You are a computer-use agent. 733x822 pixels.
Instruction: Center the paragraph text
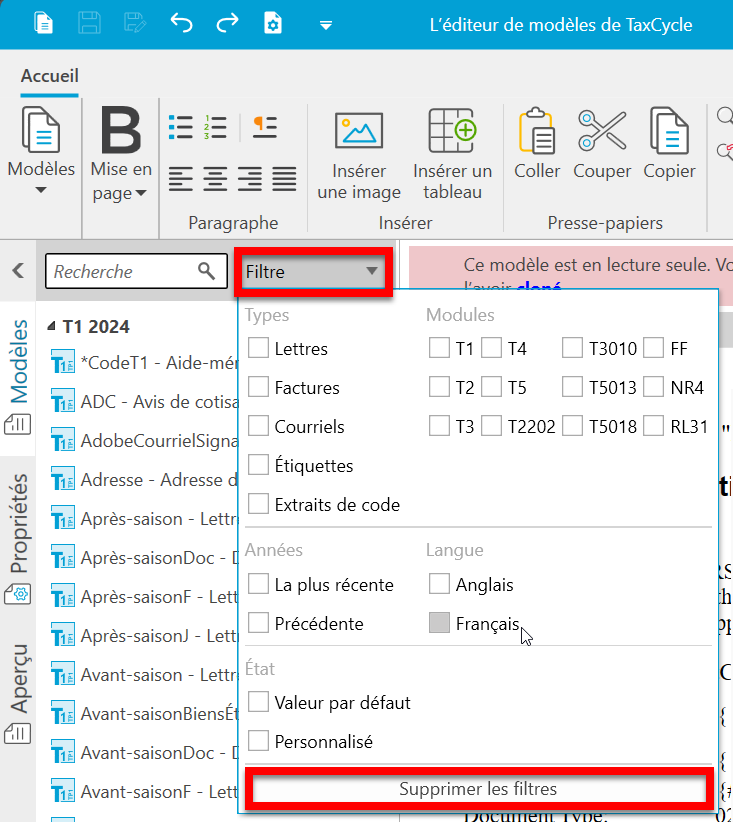(x=215, y=179)
